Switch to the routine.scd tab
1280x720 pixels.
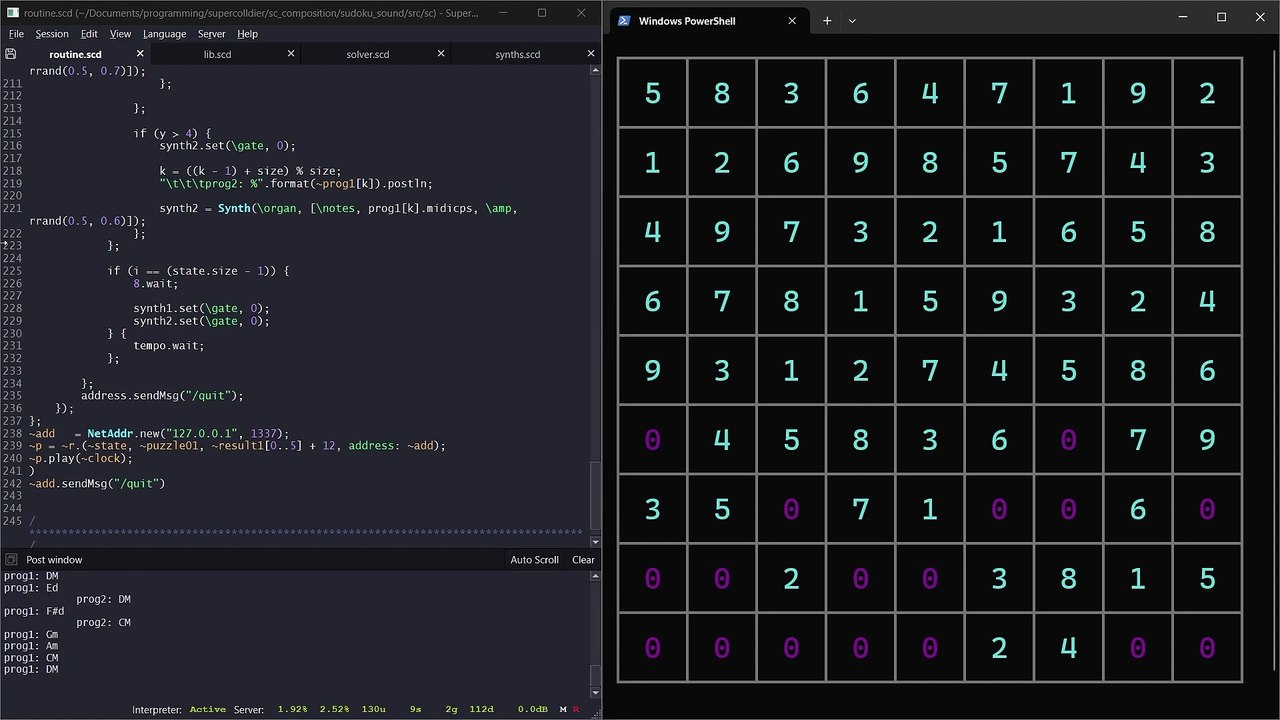[75, 54]
